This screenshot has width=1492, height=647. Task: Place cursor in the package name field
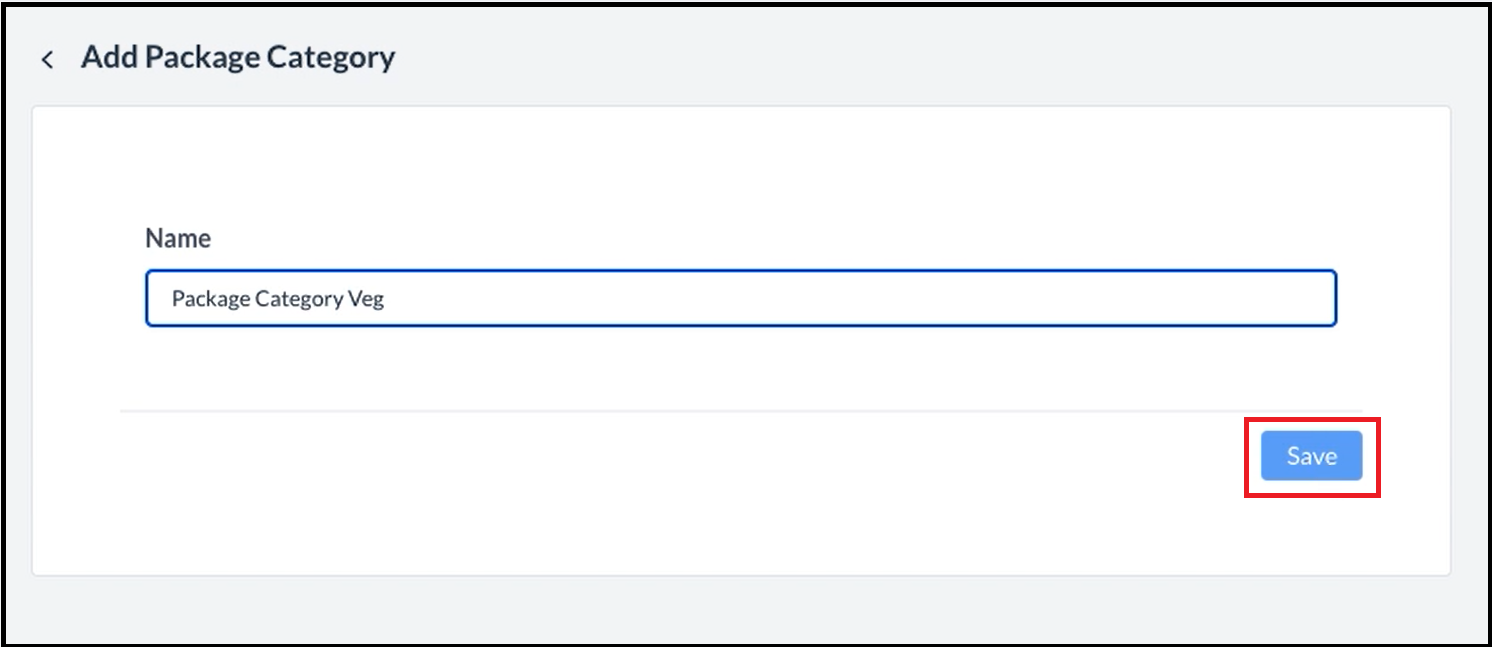pyautogui.click(x=740, y=298)
